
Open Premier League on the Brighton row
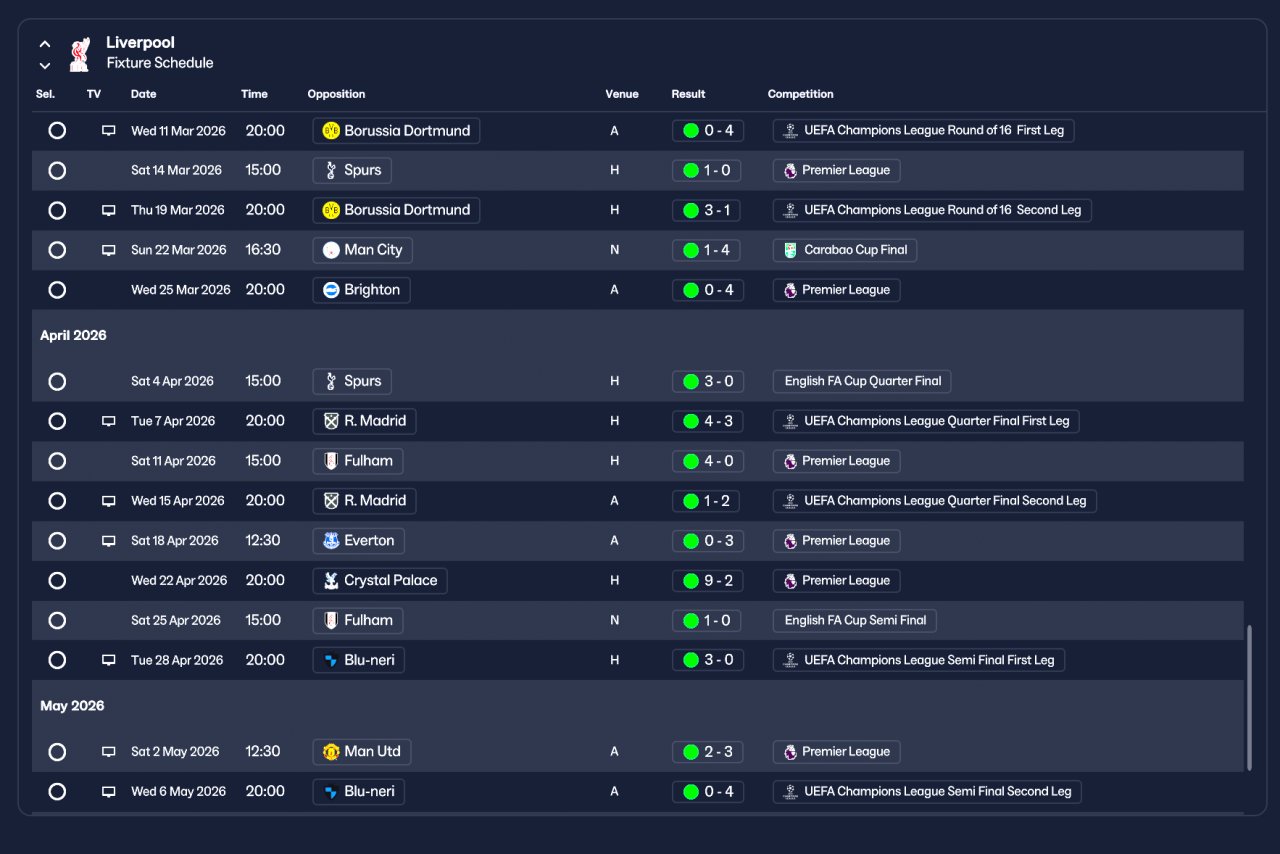(837, 291)
